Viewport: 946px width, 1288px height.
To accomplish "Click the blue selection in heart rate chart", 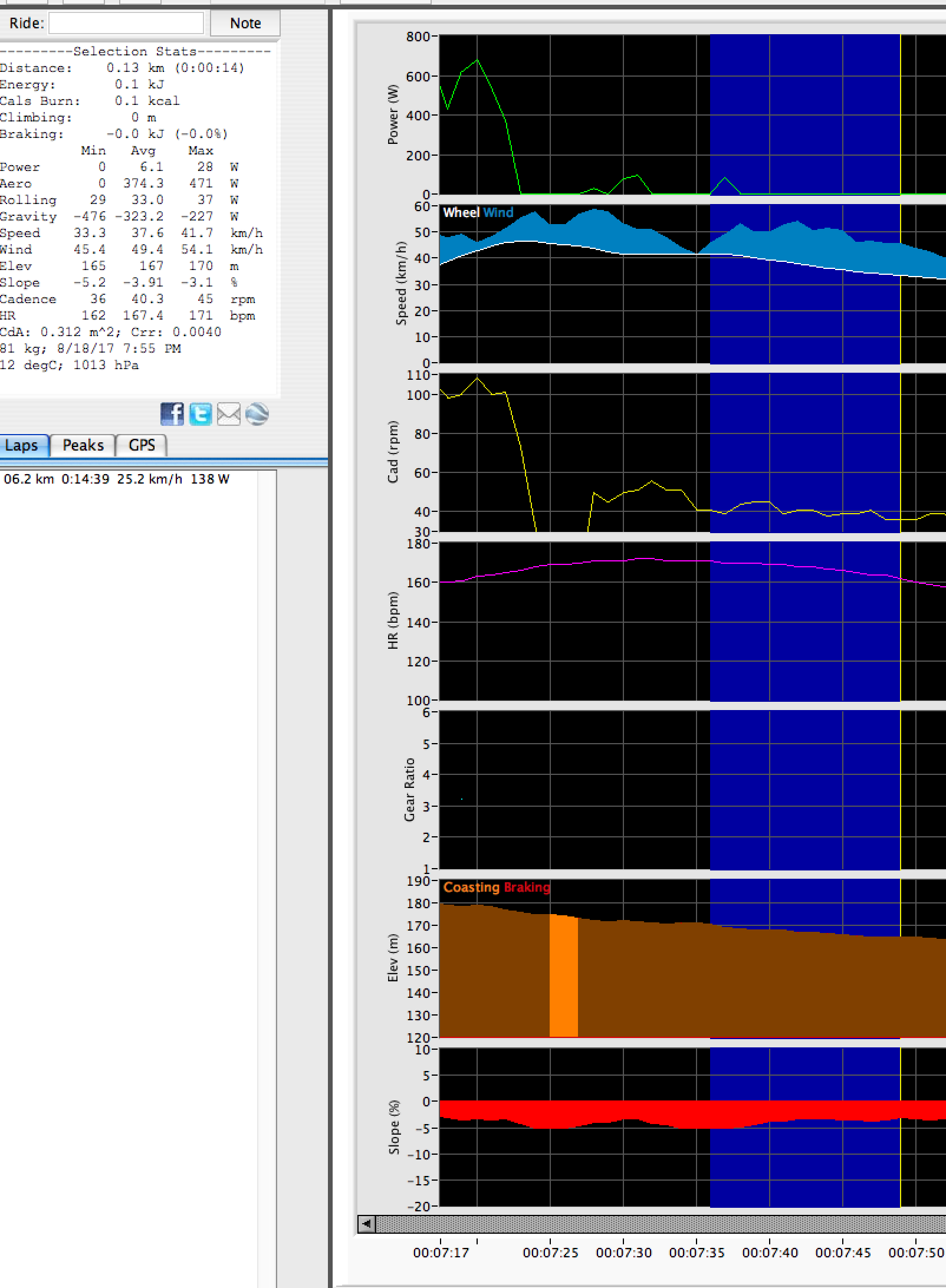I will click(805, 637).
